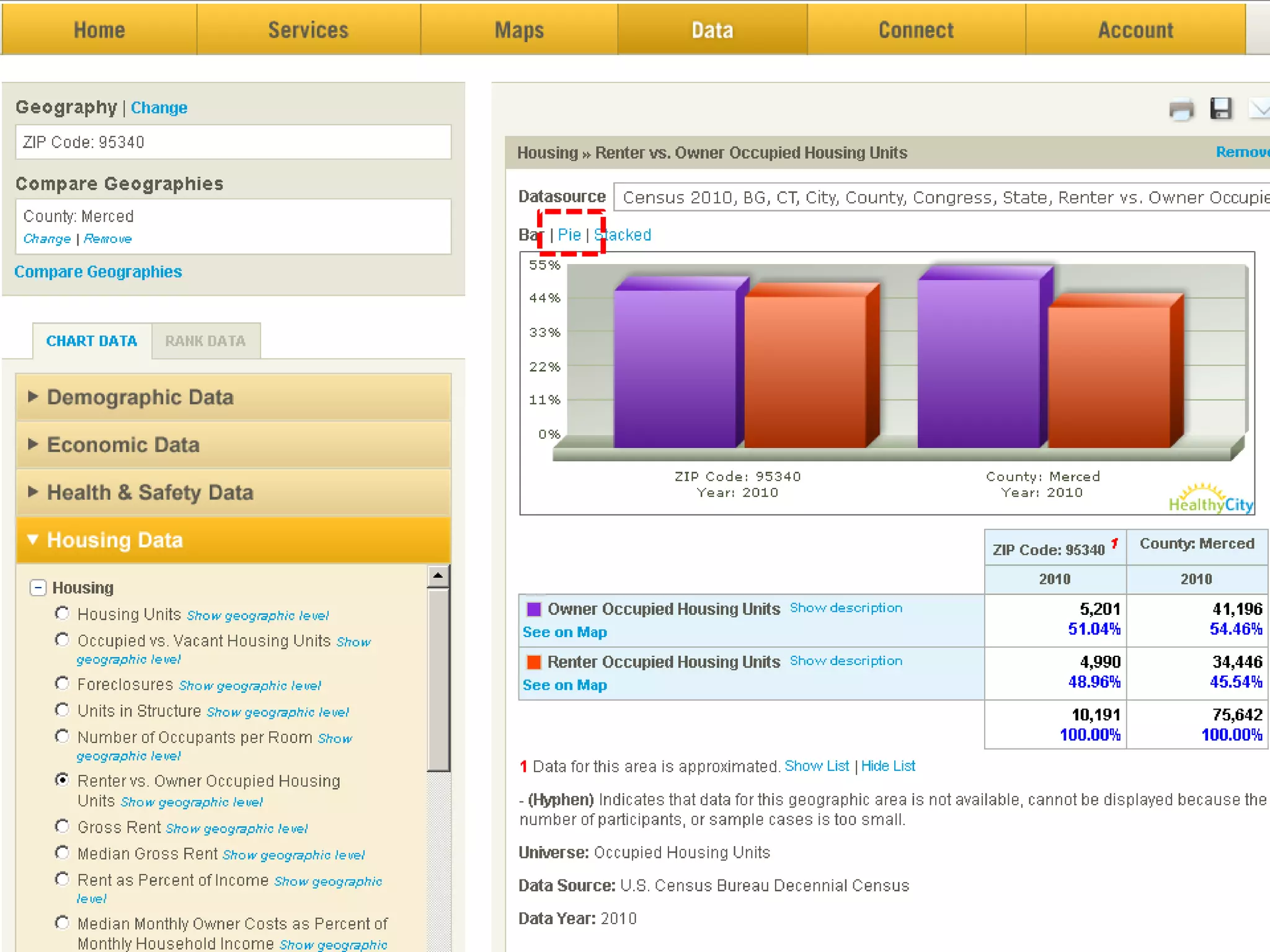Click the save floppy disk icon
Image resolution: width=1270 pixels, height=952 pixels.
coord(1220,108)
